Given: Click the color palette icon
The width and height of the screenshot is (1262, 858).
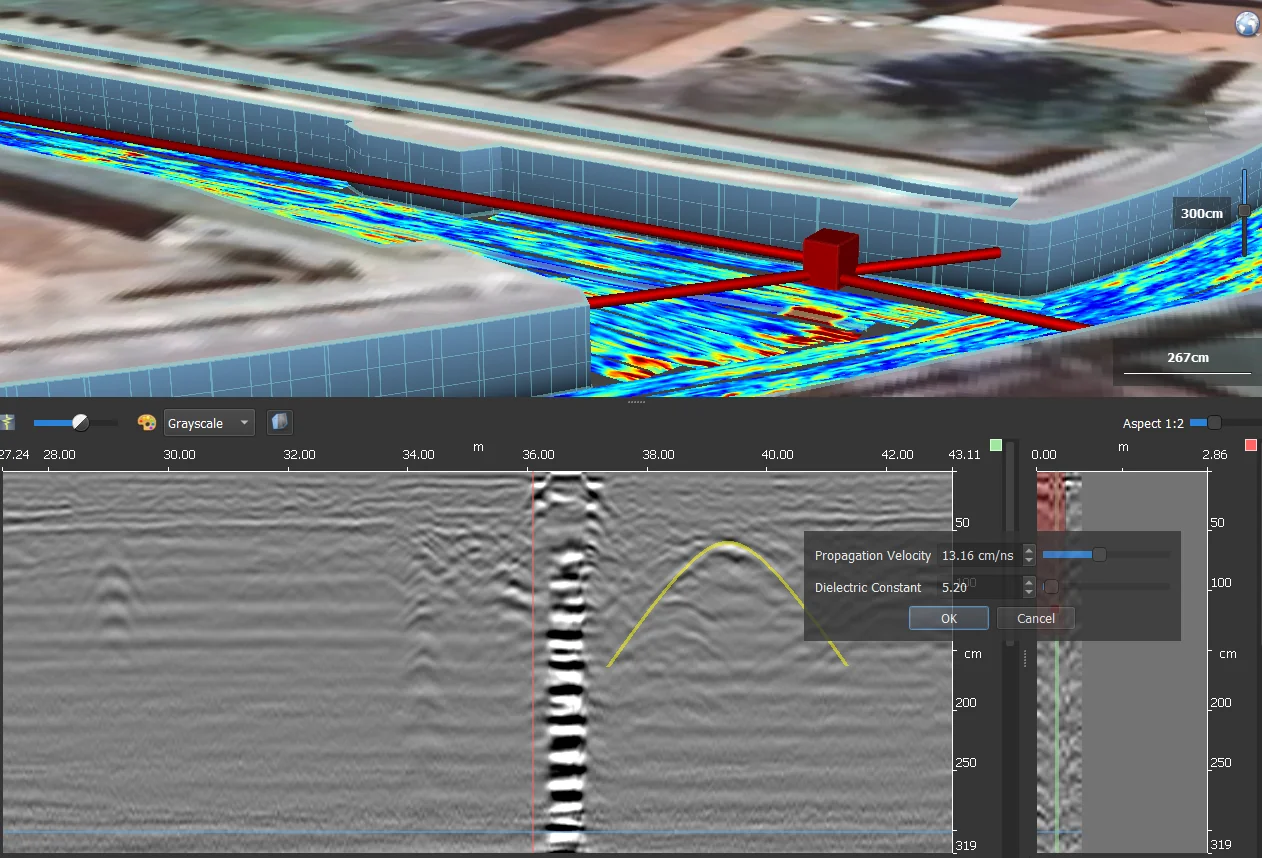Looking at the screenshot, I should (147, 423).
